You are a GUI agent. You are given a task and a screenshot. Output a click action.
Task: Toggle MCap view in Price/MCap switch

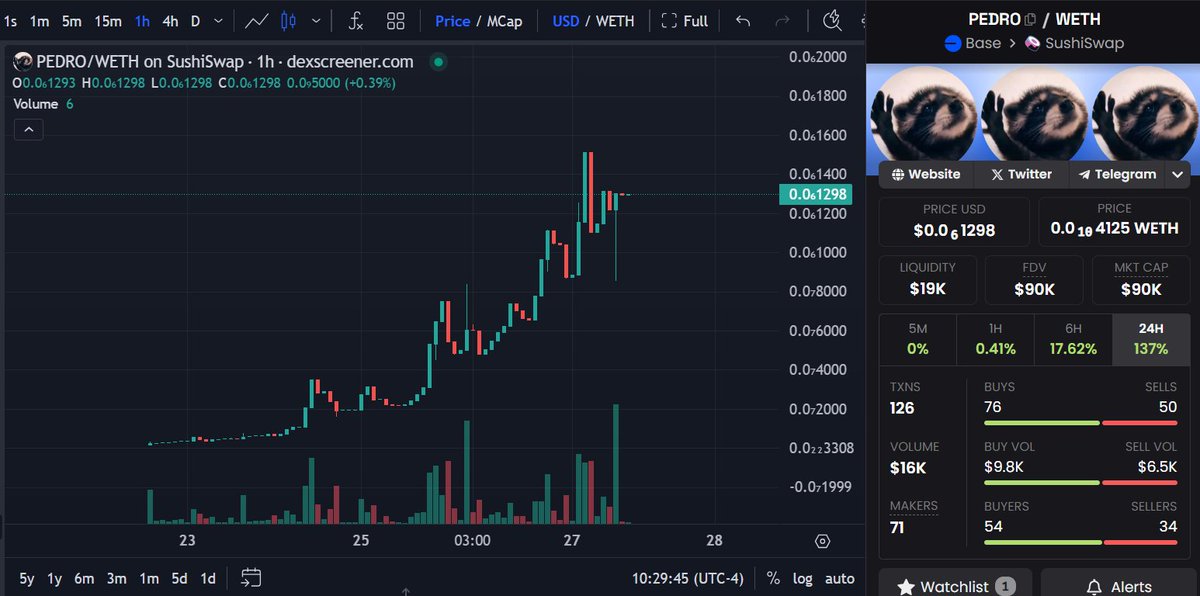click(504, 20)
